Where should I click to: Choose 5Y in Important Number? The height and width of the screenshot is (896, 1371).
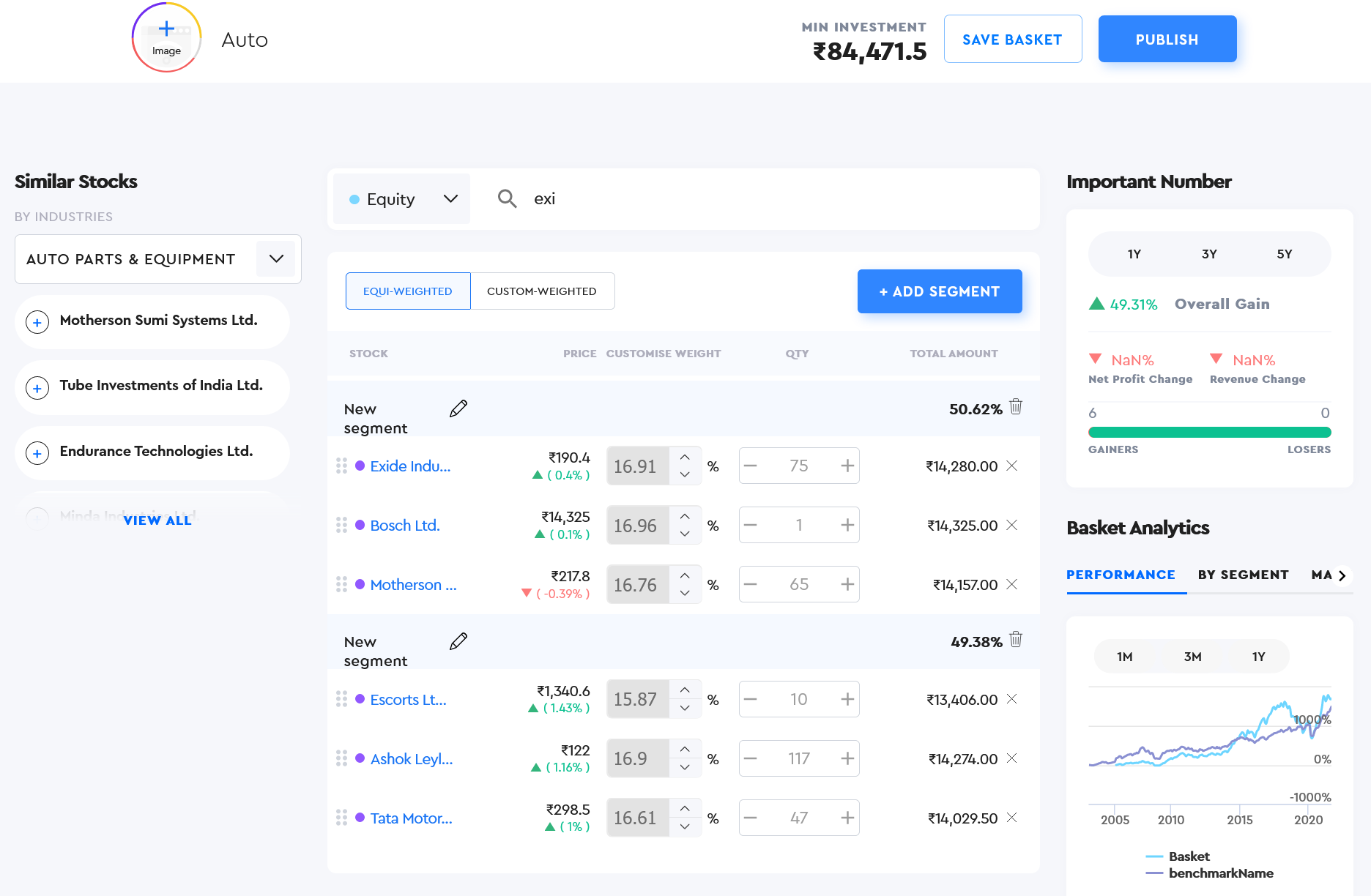click(x=1285, y=254)
